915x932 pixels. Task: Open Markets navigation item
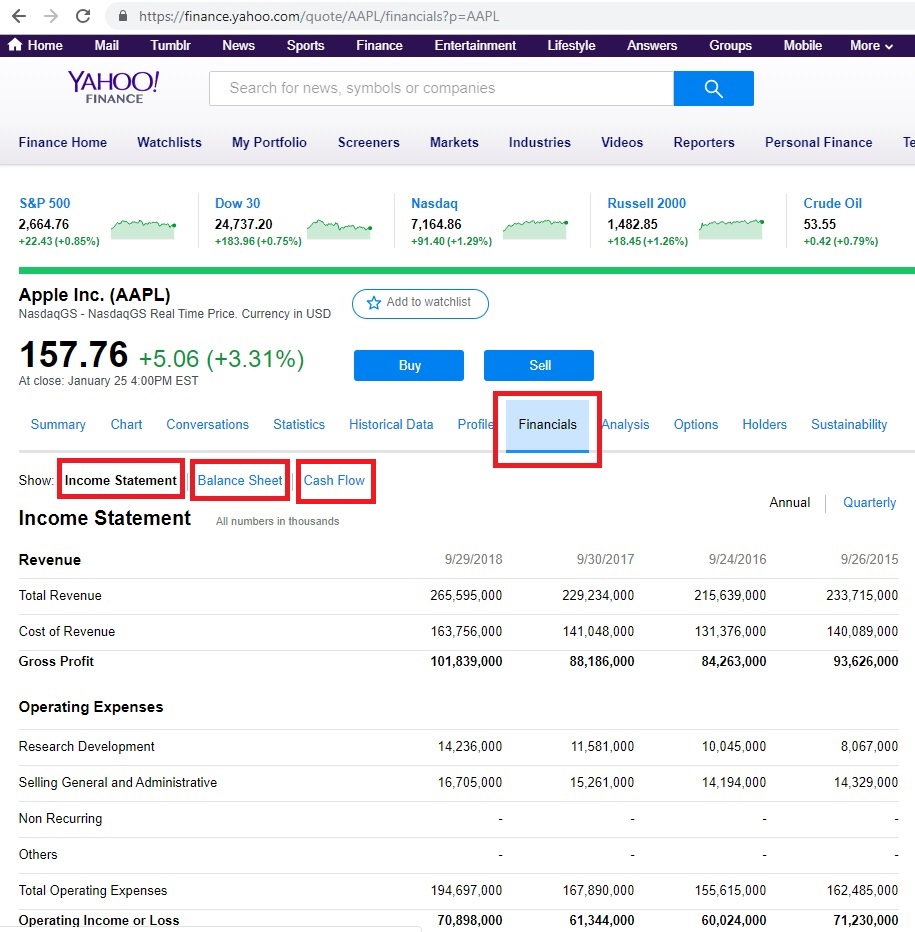[454, 142]
